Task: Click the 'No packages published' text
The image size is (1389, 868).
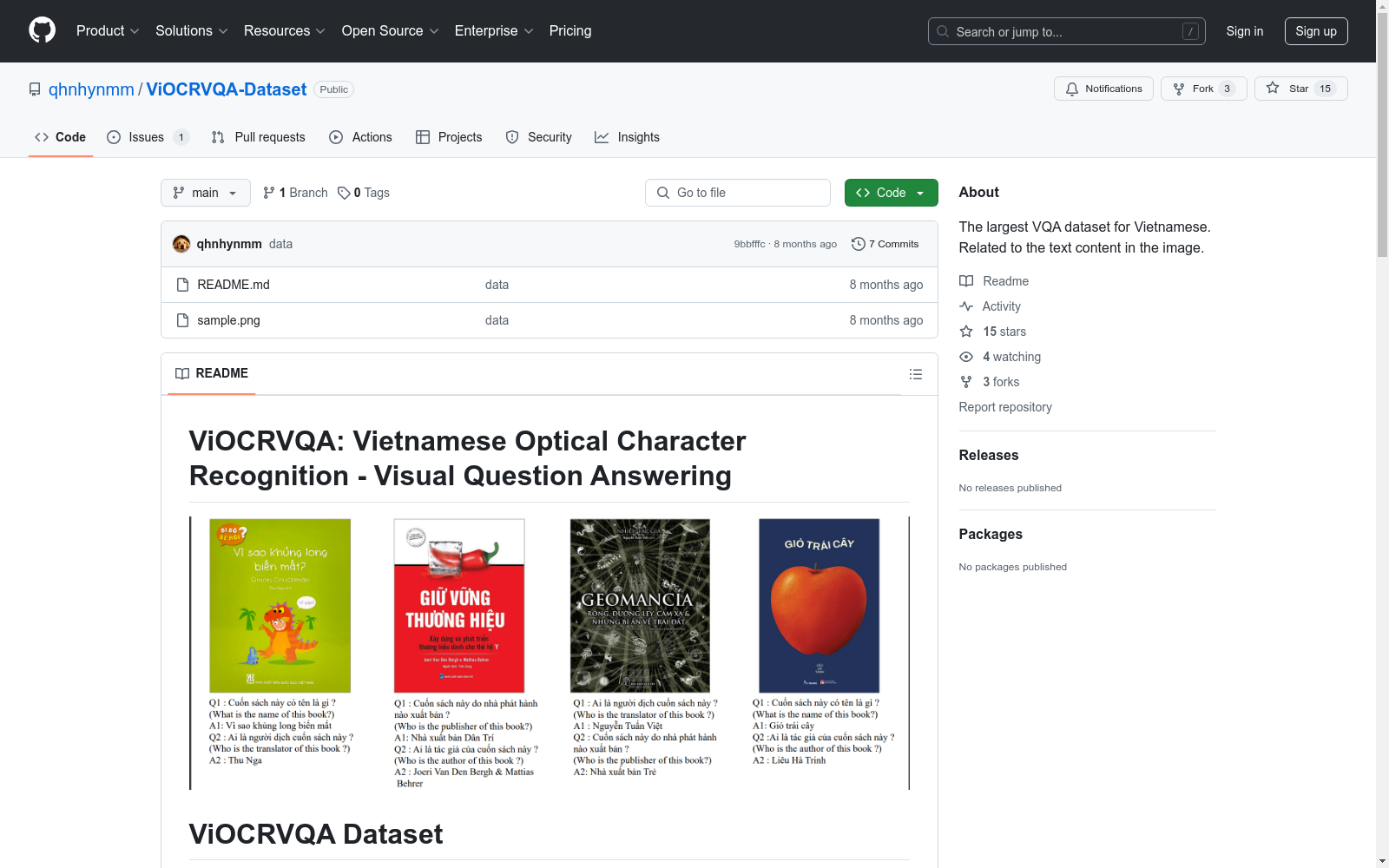Action: pos(1012,567)
